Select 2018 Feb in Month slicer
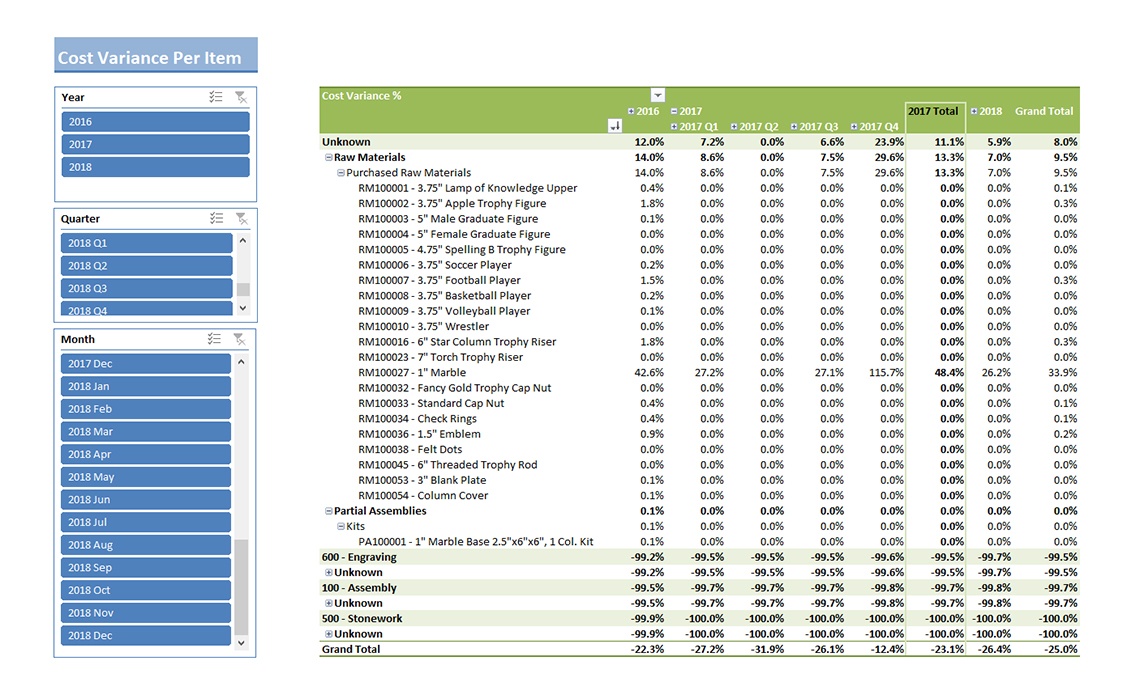The height and width of the screenshot is (687, 1140). (x=145, y=409)
